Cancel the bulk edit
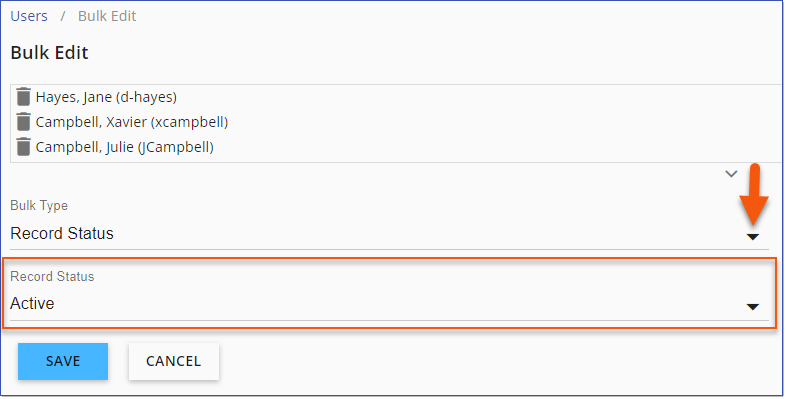 173,361
